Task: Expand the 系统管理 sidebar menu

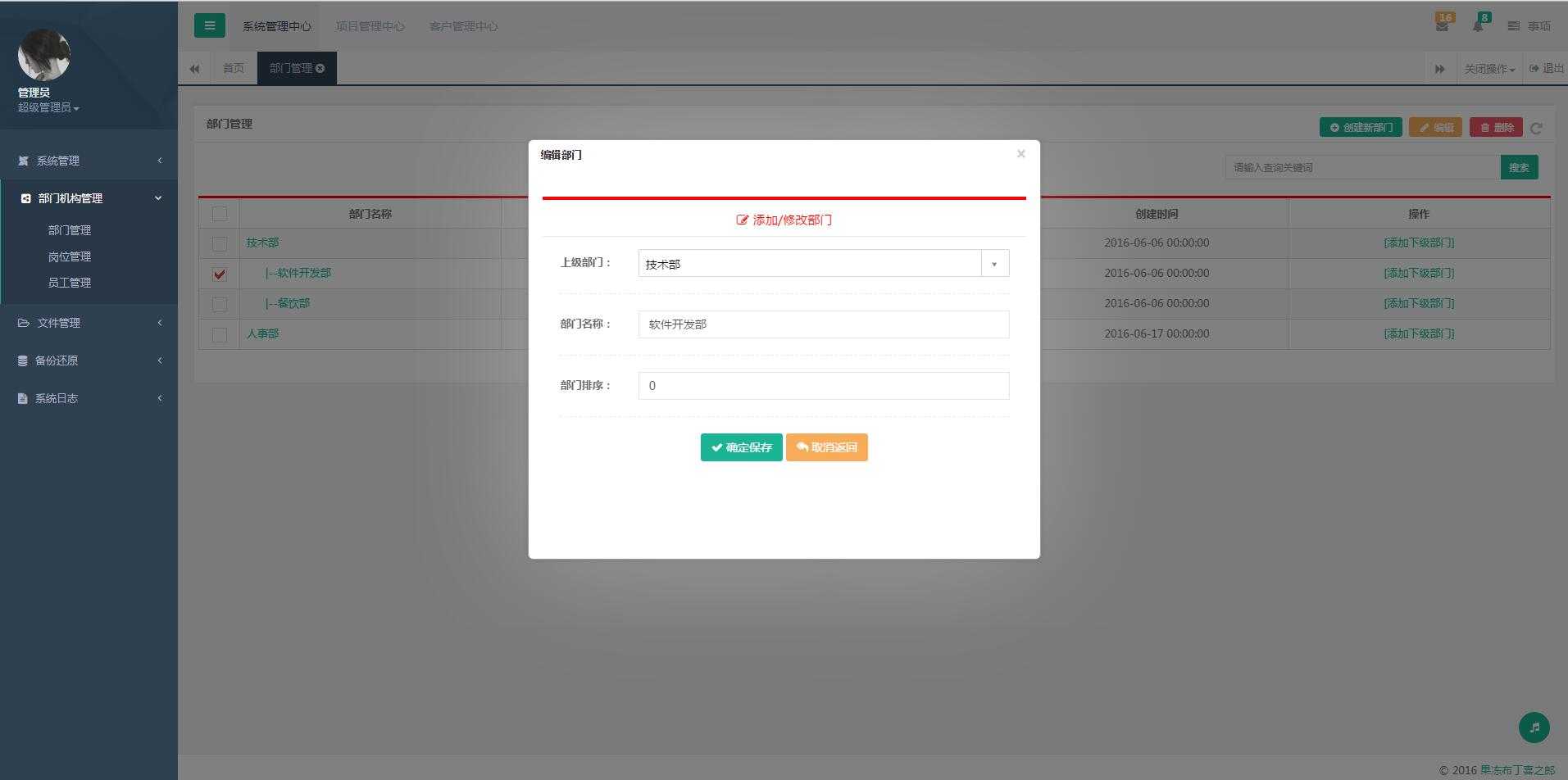Action: pos(89,161)
